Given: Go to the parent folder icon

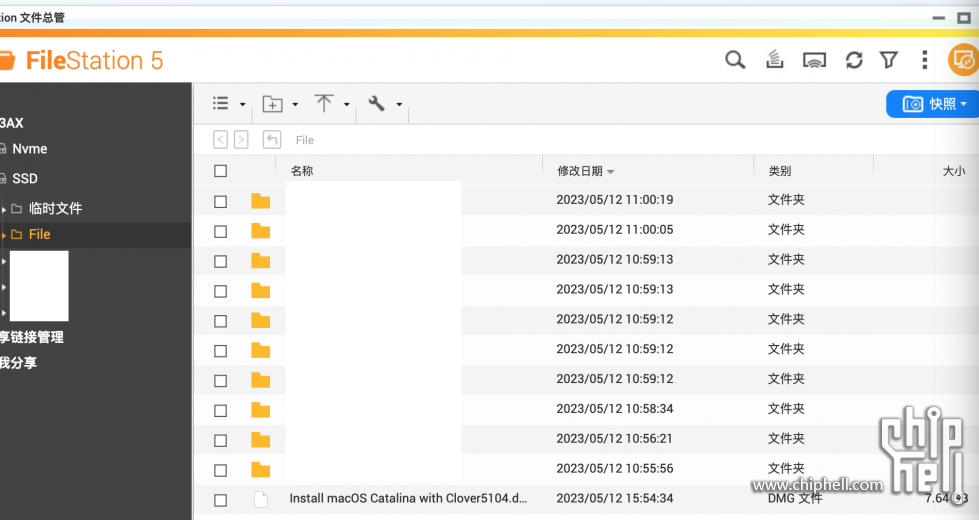Looking at the screenshot, I should pyautogui.click(x=272, y=139).
